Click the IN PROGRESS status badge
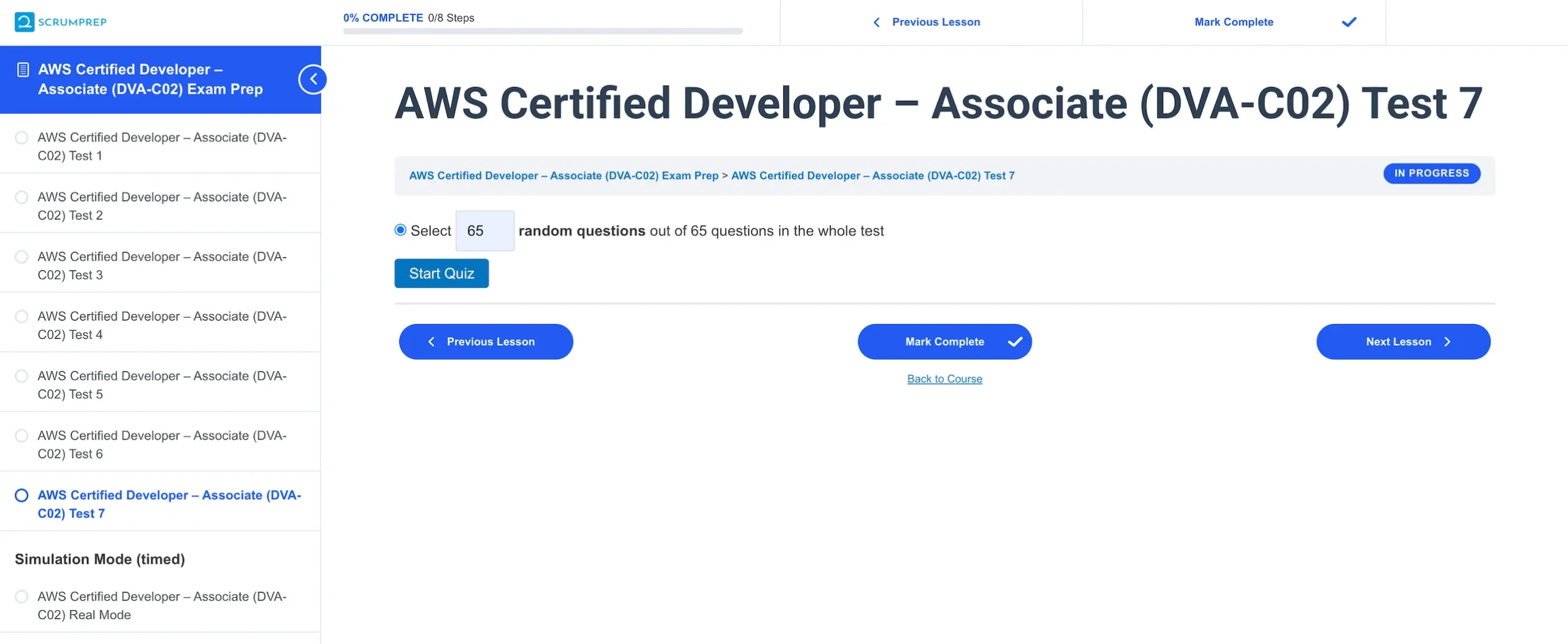1568x644 pixels. [1431, 173]
